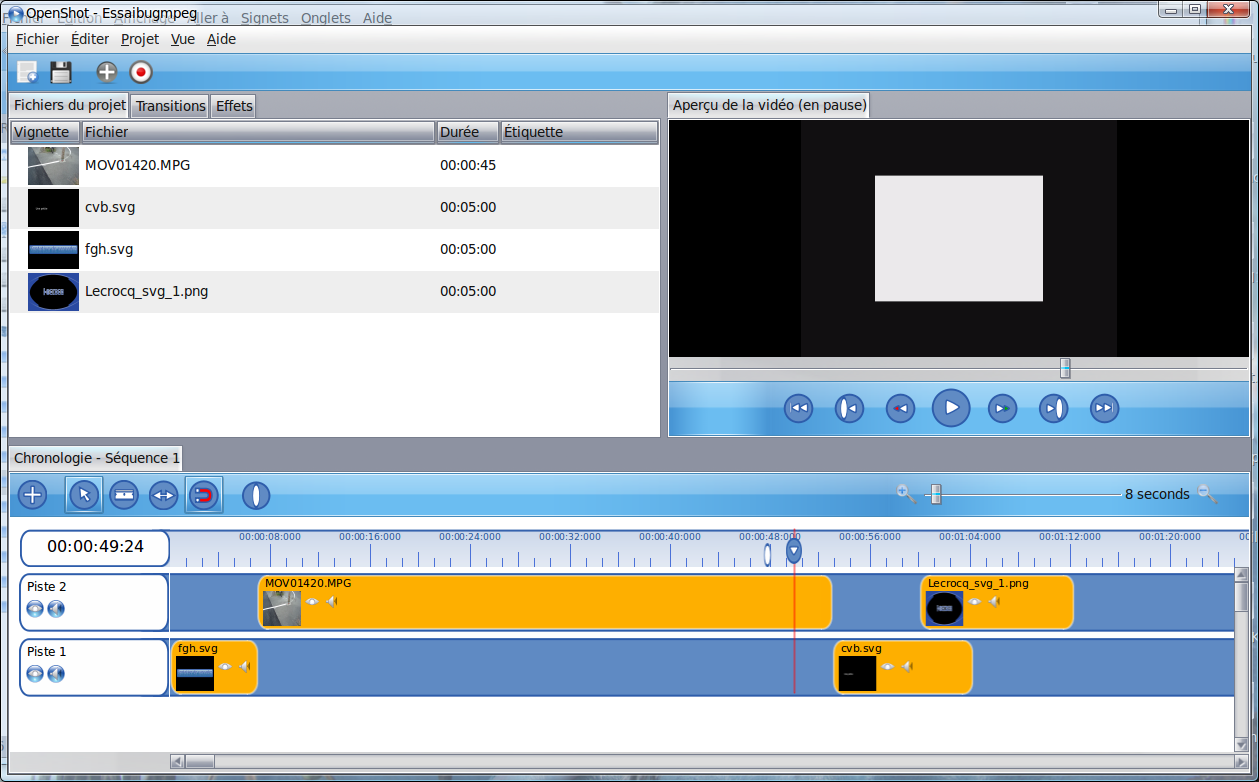Viewport: 1259px width, 782px height.
Task: Click the zoom in magnifier icon
Action: (x=905, y=492)
